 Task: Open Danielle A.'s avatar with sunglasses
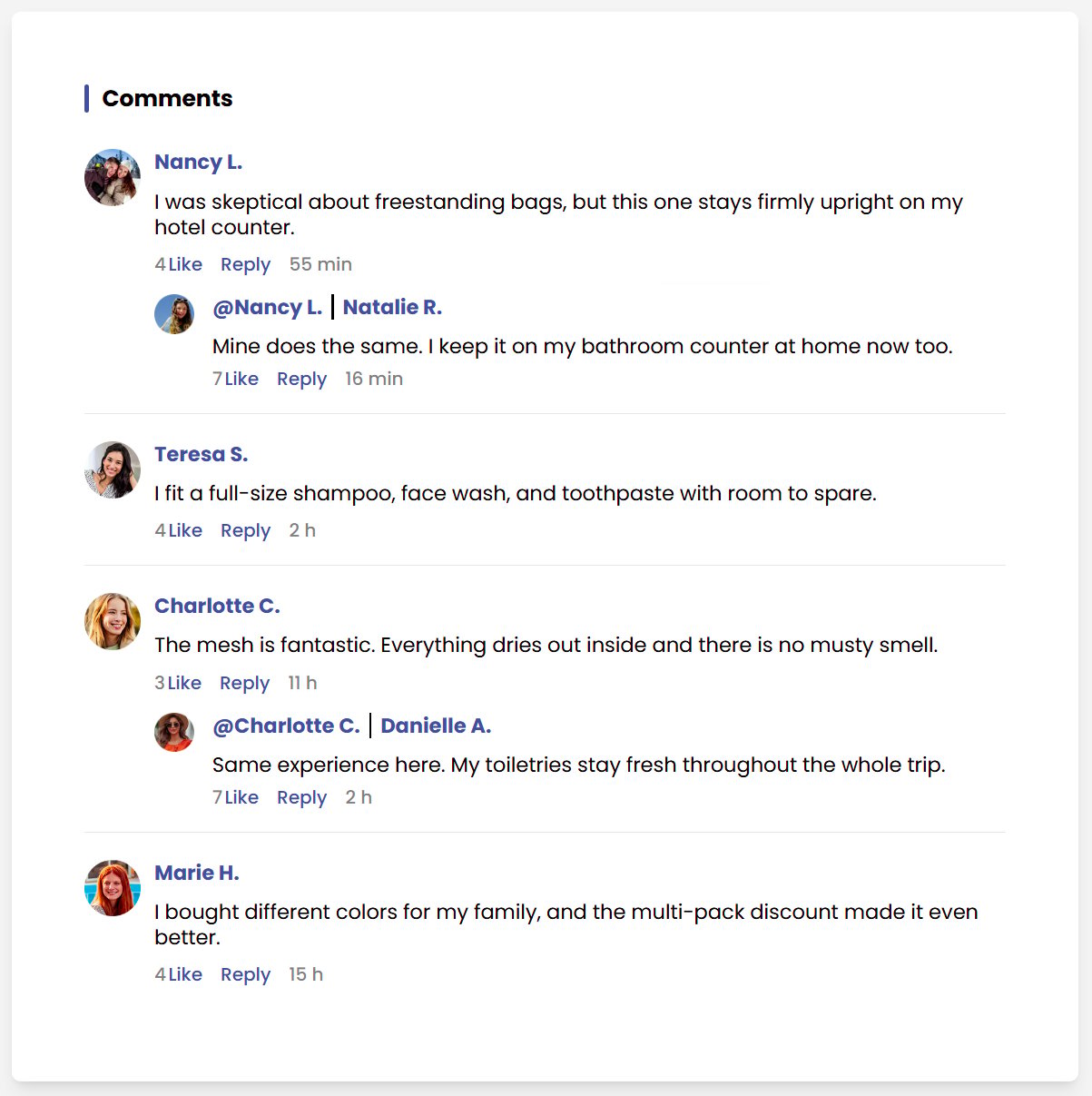[x=174, y=733]
